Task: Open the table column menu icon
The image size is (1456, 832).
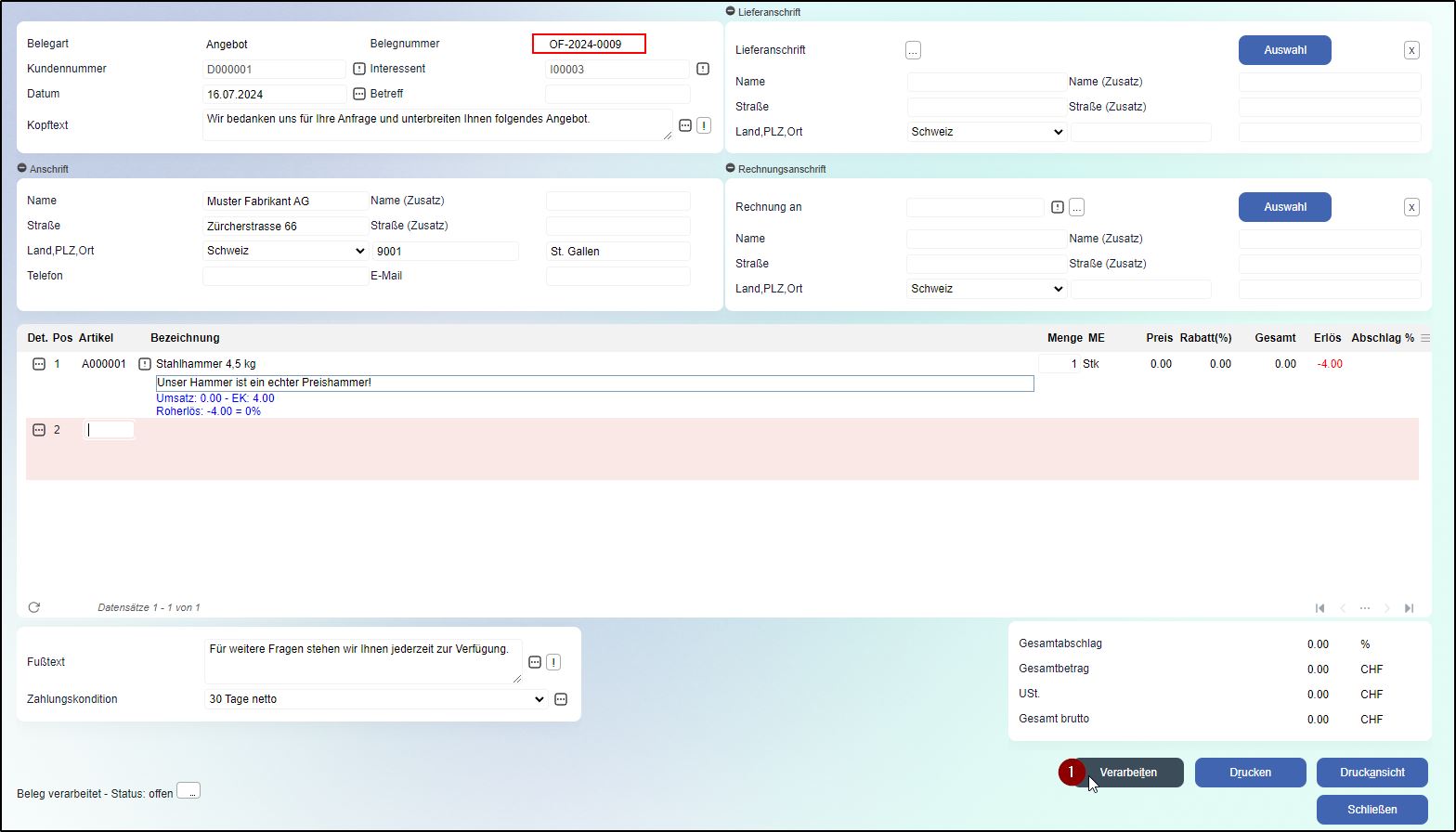Action: (x=1425, y=338)
